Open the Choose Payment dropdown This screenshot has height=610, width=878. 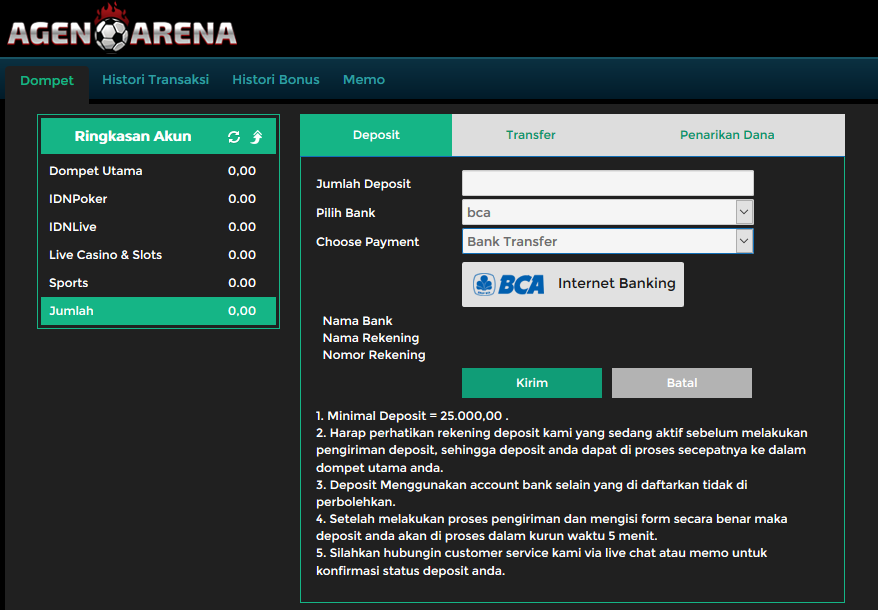(608, 241)
